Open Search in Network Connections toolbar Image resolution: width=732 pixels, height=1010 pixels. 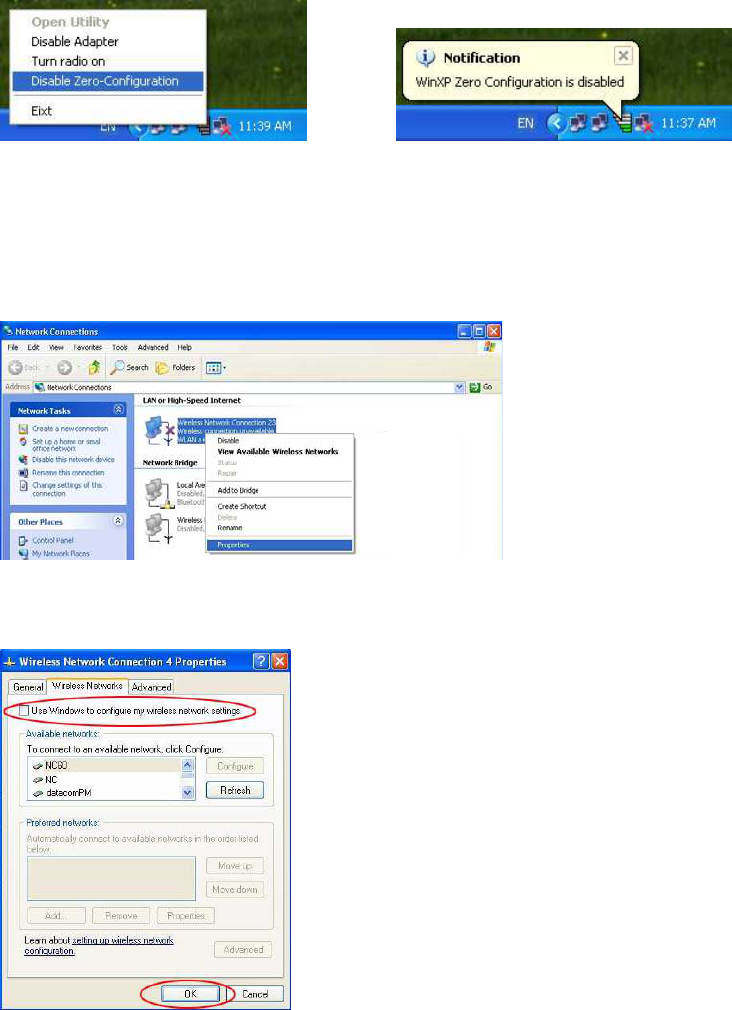130,367
